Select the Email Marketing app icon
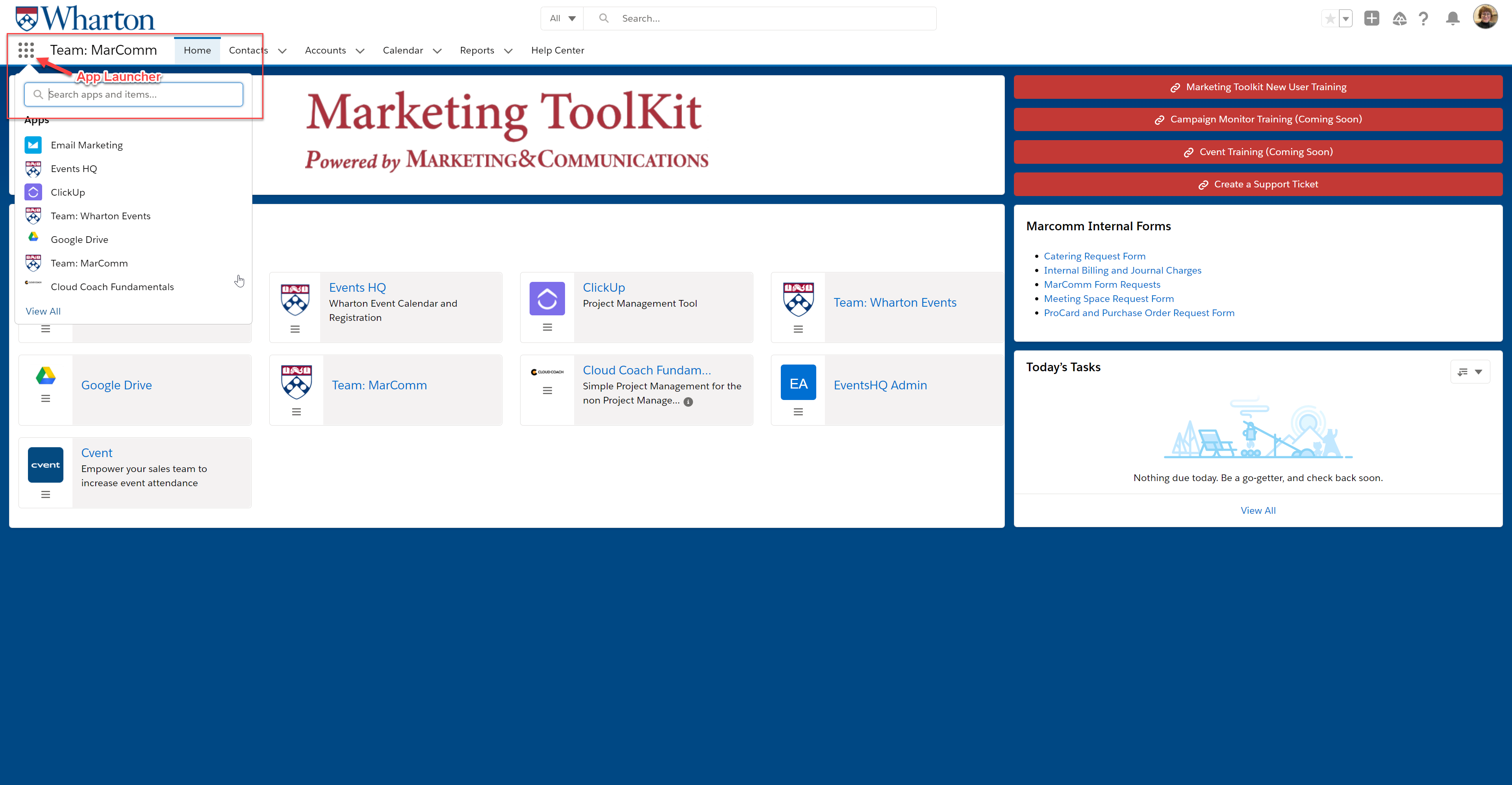This screenshot has height=785, width=1512. coord(33,145)
